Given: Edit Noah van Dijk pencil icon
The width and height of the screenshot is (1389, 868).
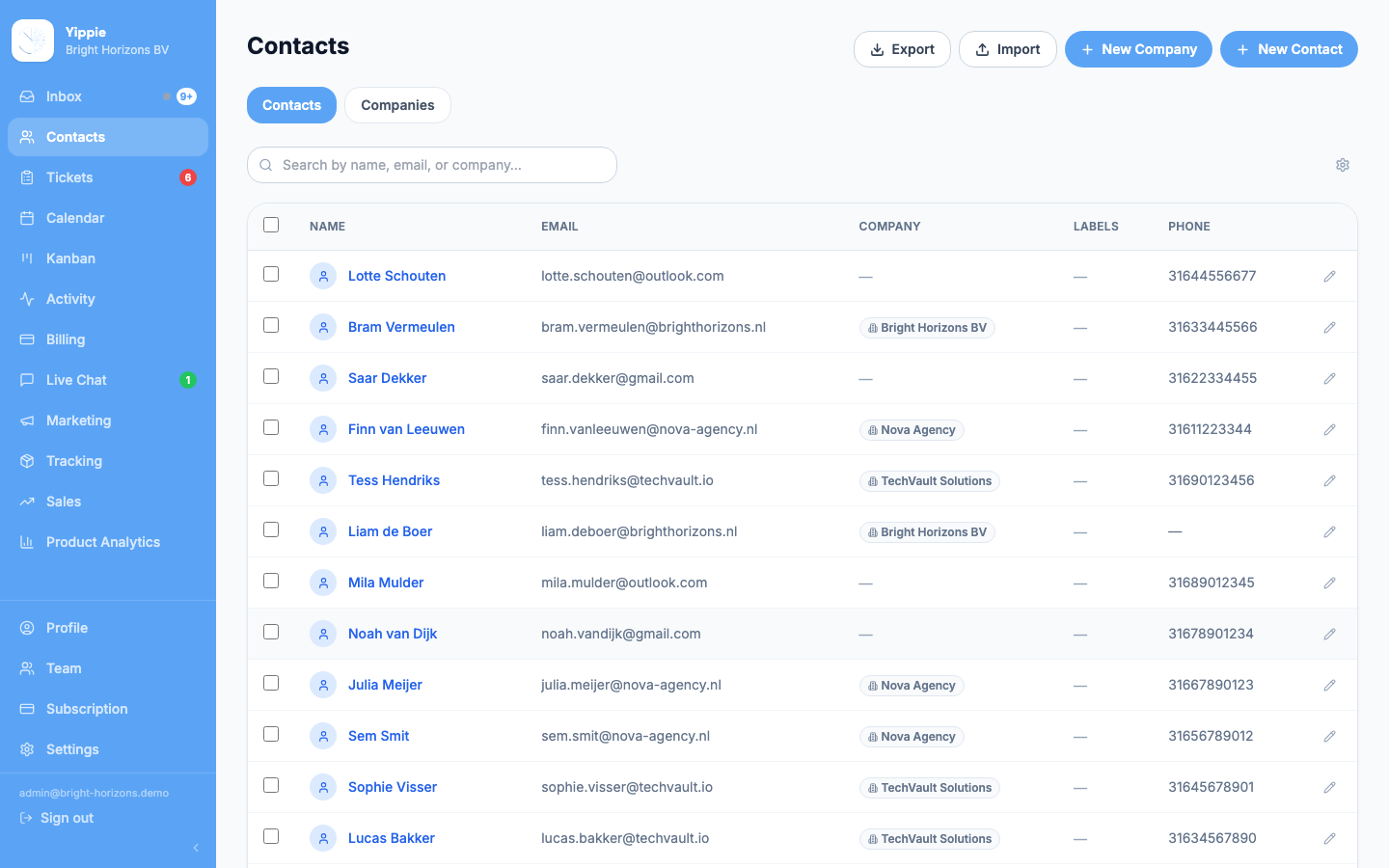Looking at the screenshot, I should [1329, 634].
